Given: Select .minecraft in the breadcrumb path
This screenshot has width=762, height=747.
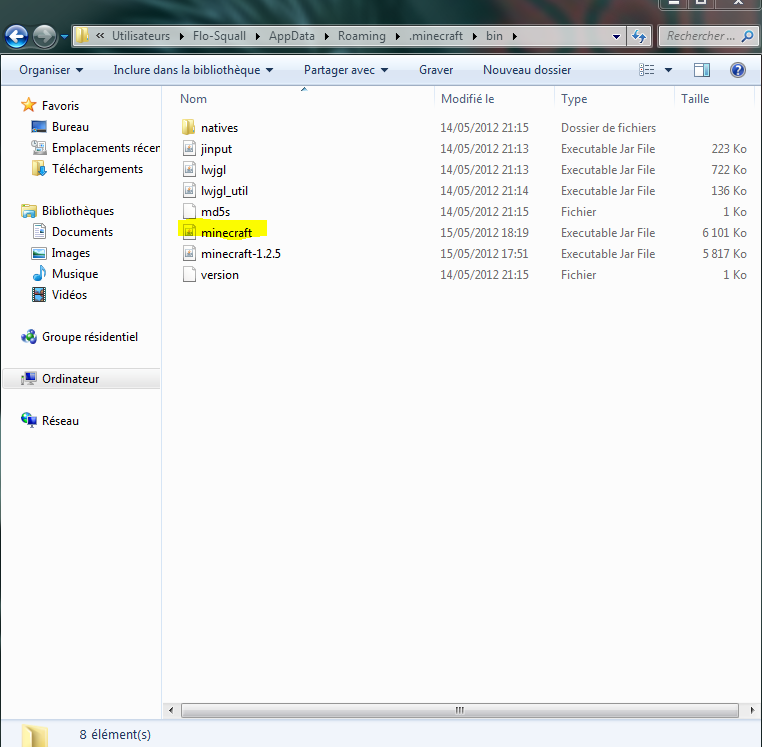Looking at the screenshot, I should pos(436,36).
